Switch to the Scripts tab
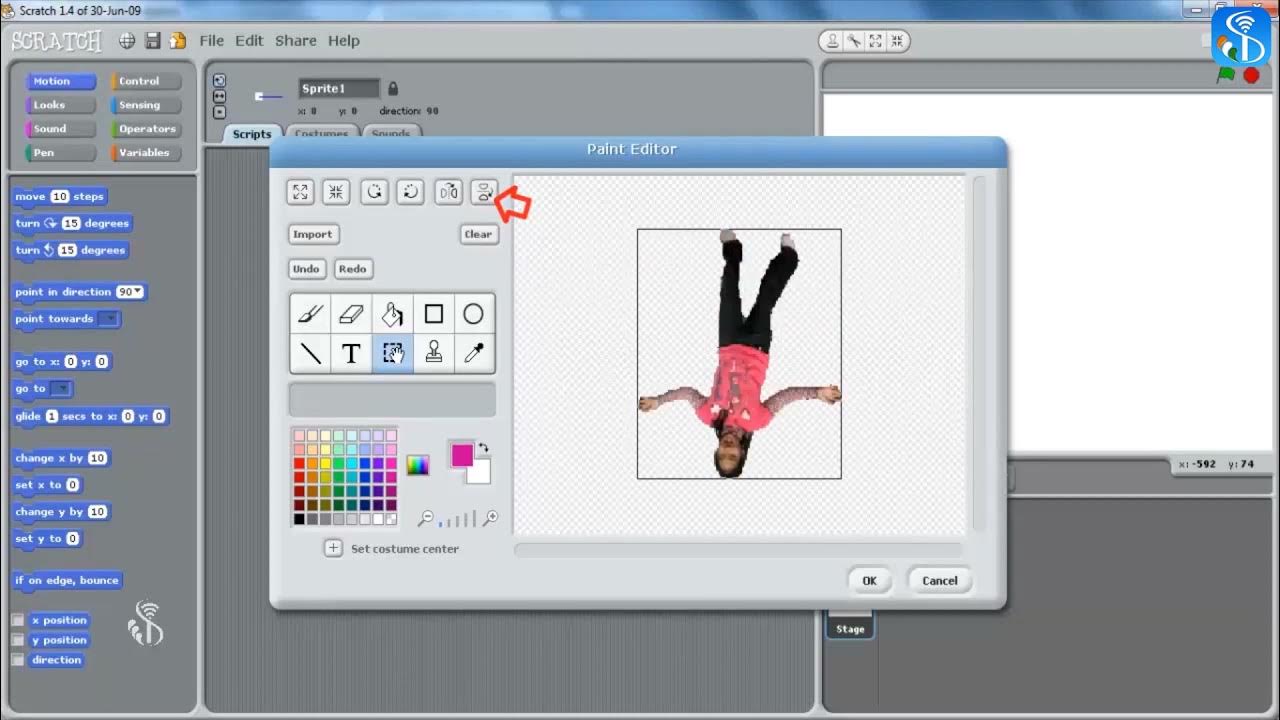The width and height of the screenshot is (1280, 720). [252, 134]
